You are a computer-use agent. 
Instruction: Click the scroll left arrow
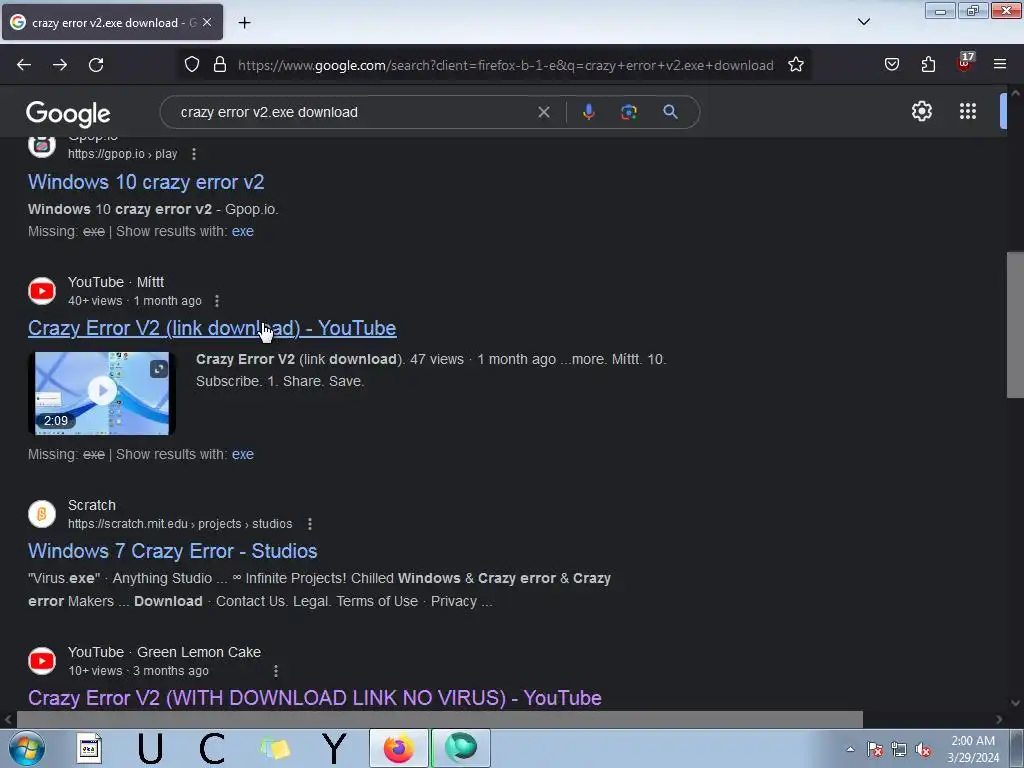[8, 720]
